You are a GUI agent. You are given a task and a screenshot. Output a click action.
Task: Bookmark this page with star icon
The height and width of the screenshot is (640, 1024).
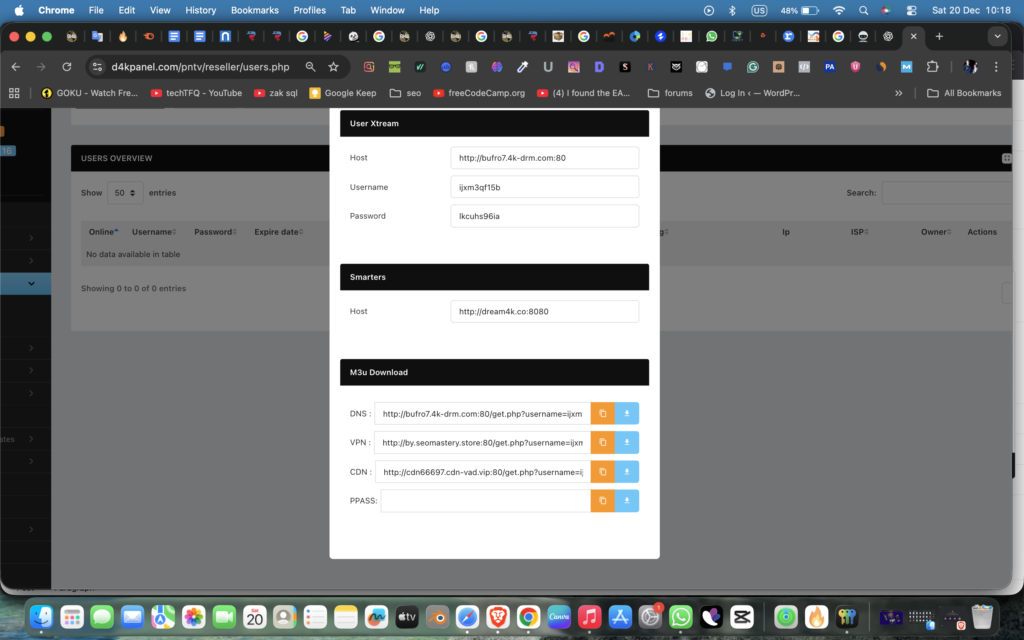[x=334, y=67]
